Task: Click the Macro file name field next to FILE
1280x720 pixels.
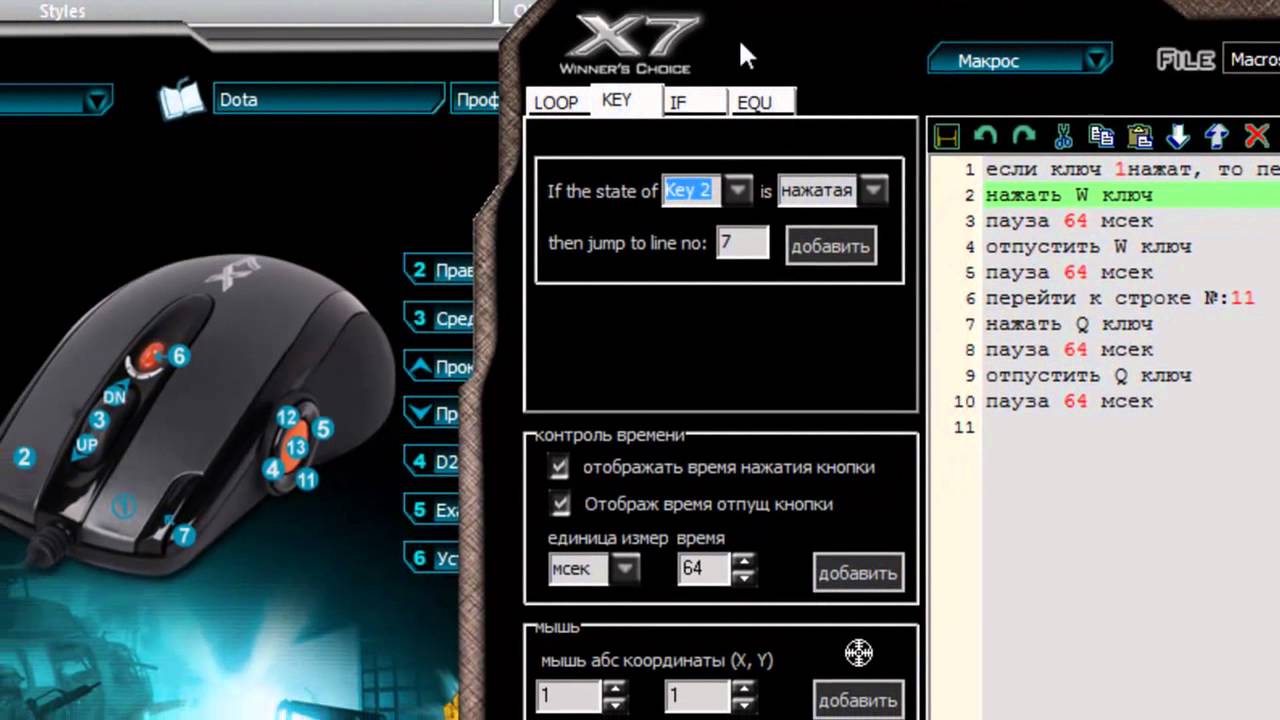Action: tap(1251, 60)
